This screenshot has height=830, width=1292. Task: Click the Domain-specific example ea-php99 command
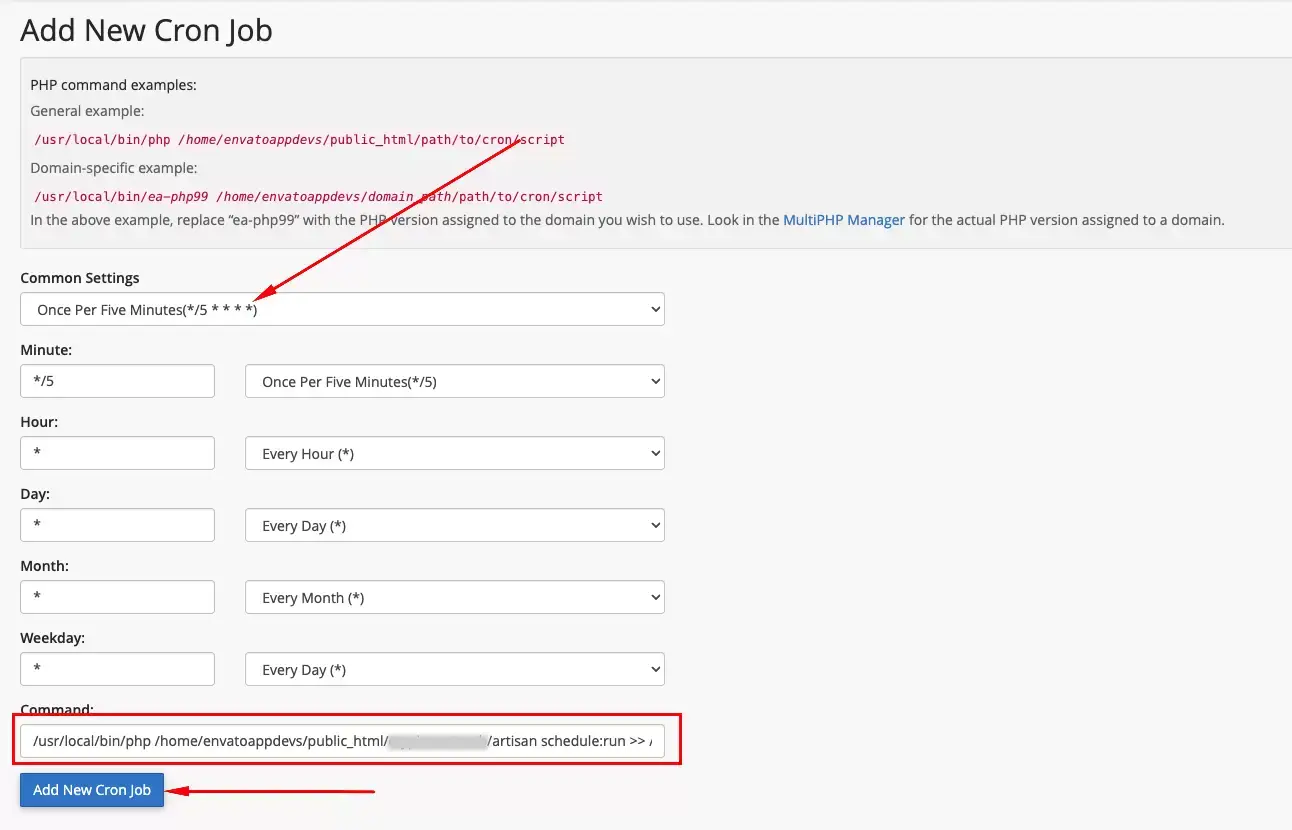point(318,197)
